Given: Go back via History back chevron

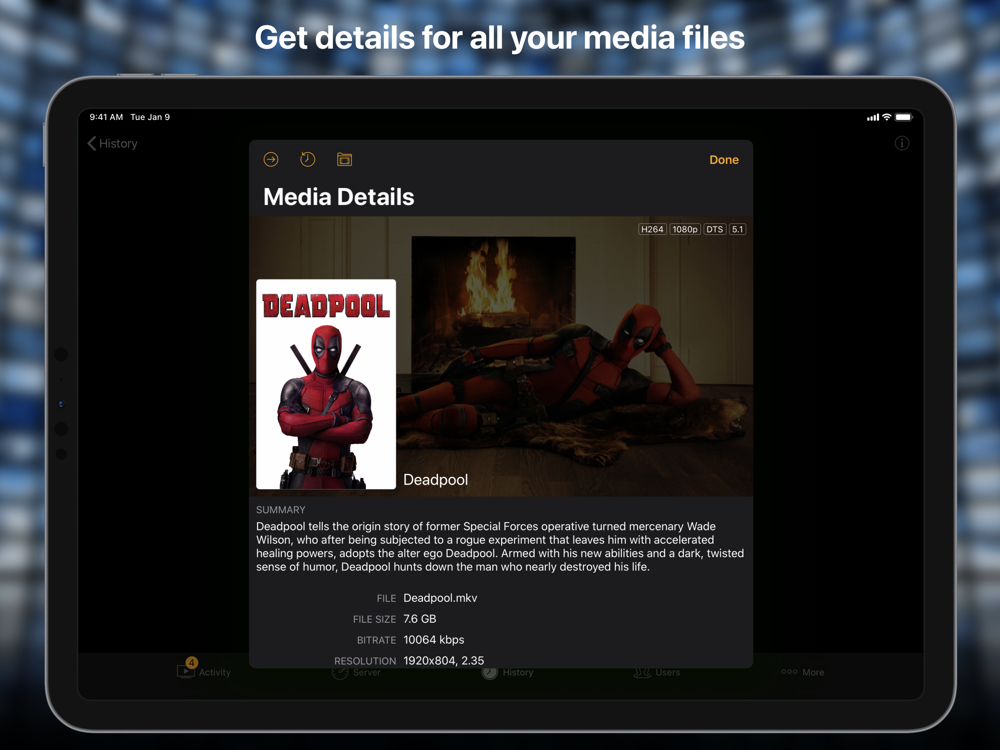Looking at the screenshot, I should (x=113, y=143).
